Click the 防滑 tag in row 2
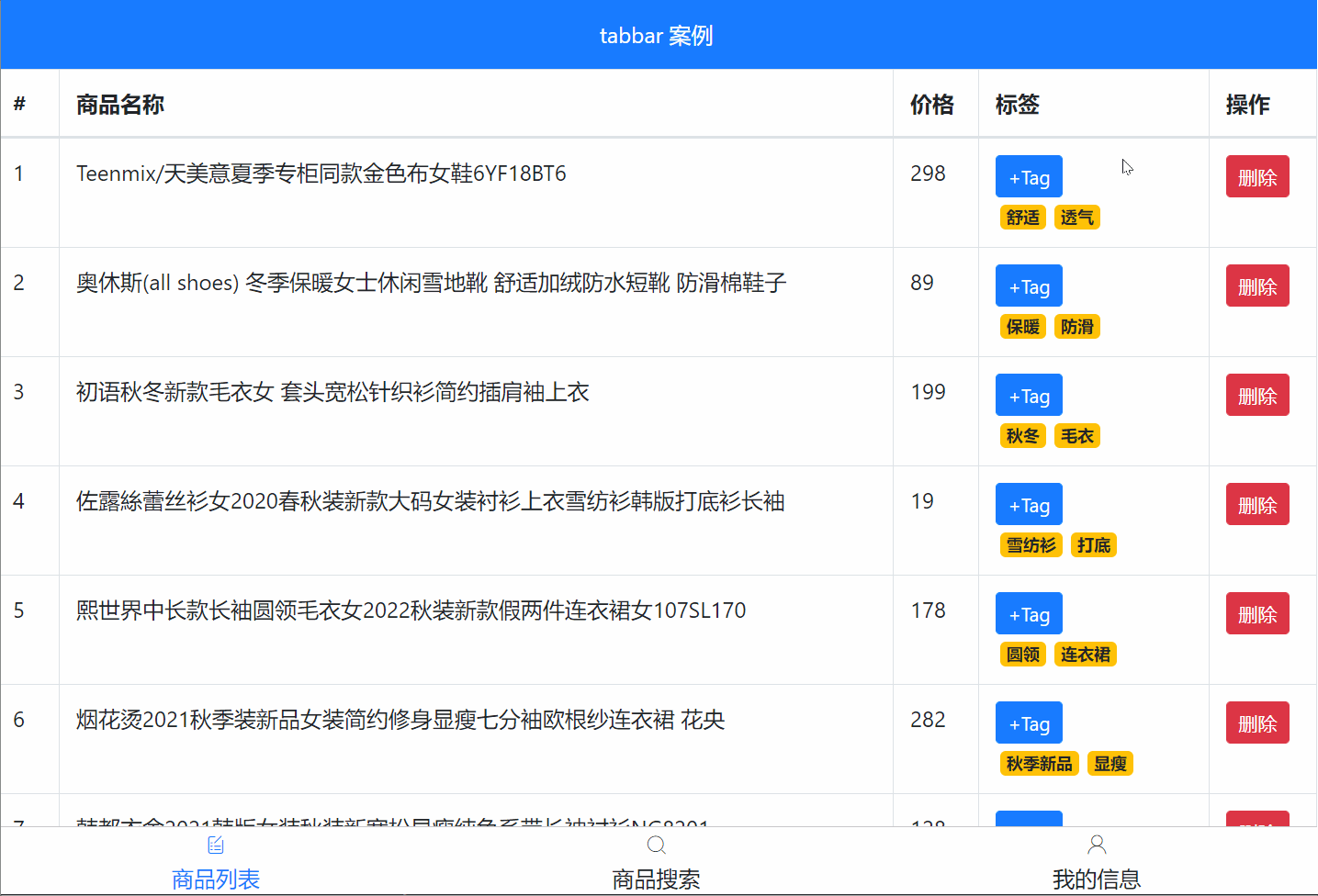This screenshot has height=896, width=1318. [1076, 326]
